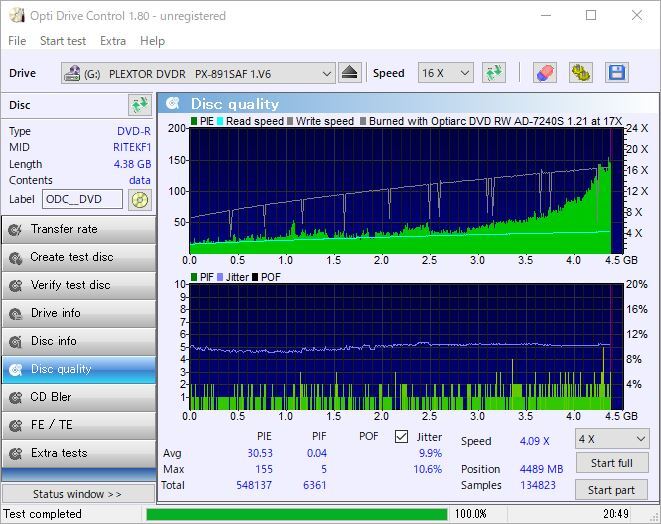The height and width of the screenshot is (524, 661).
Task: Click the Speed value 4.09 X
Action: (x=535, y=441)
